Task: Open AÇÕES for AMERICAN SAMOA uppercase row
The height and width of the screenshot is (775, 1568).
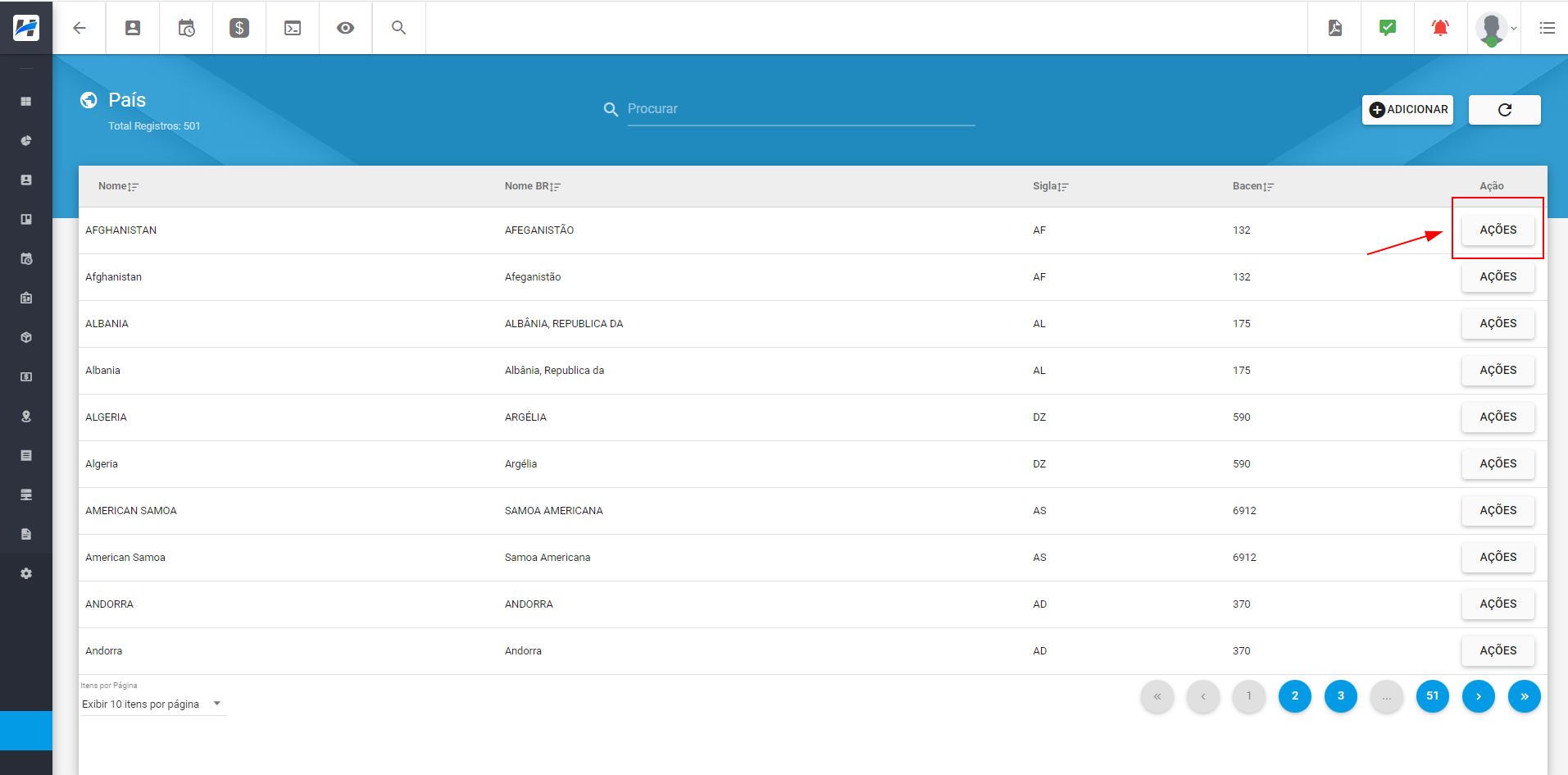Action: 1498,511
